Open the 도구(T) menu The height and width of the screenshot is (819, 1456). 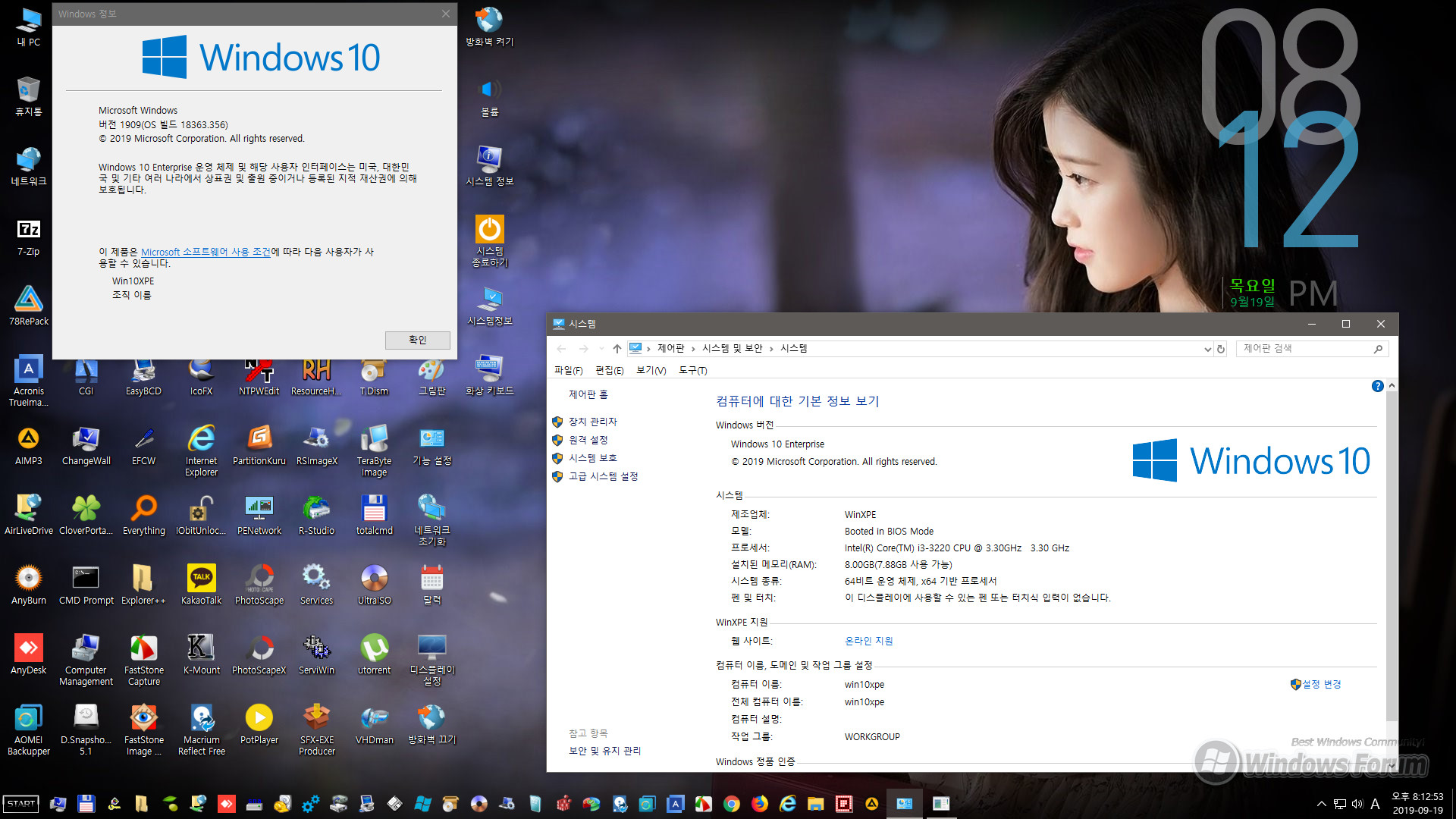pyautogui.click(x=692, y=370)
